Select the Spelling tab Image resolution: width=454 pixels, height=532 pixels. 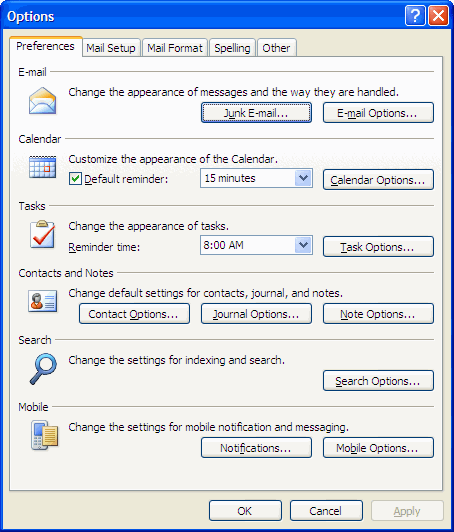point(232,48)
